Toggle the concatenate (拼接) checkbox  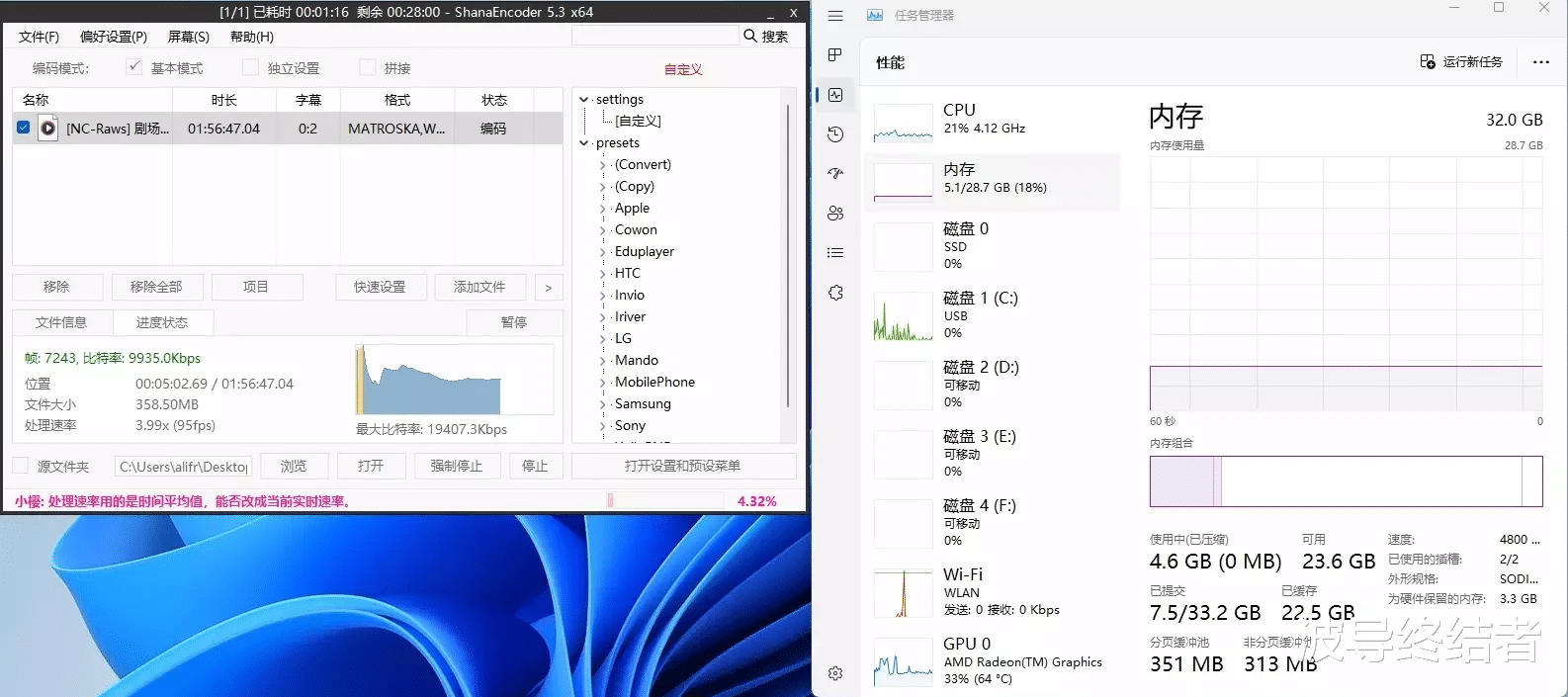coord(368,67)
